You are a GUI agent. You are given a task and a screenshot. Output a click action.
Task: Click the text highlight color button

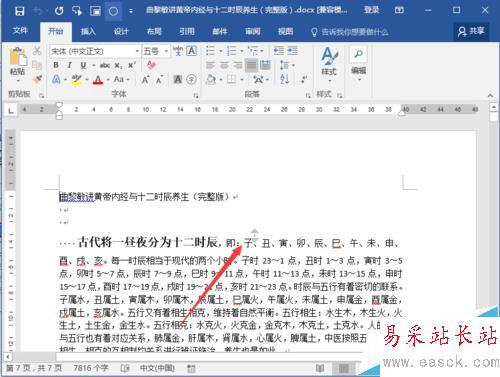click(77, 80)
